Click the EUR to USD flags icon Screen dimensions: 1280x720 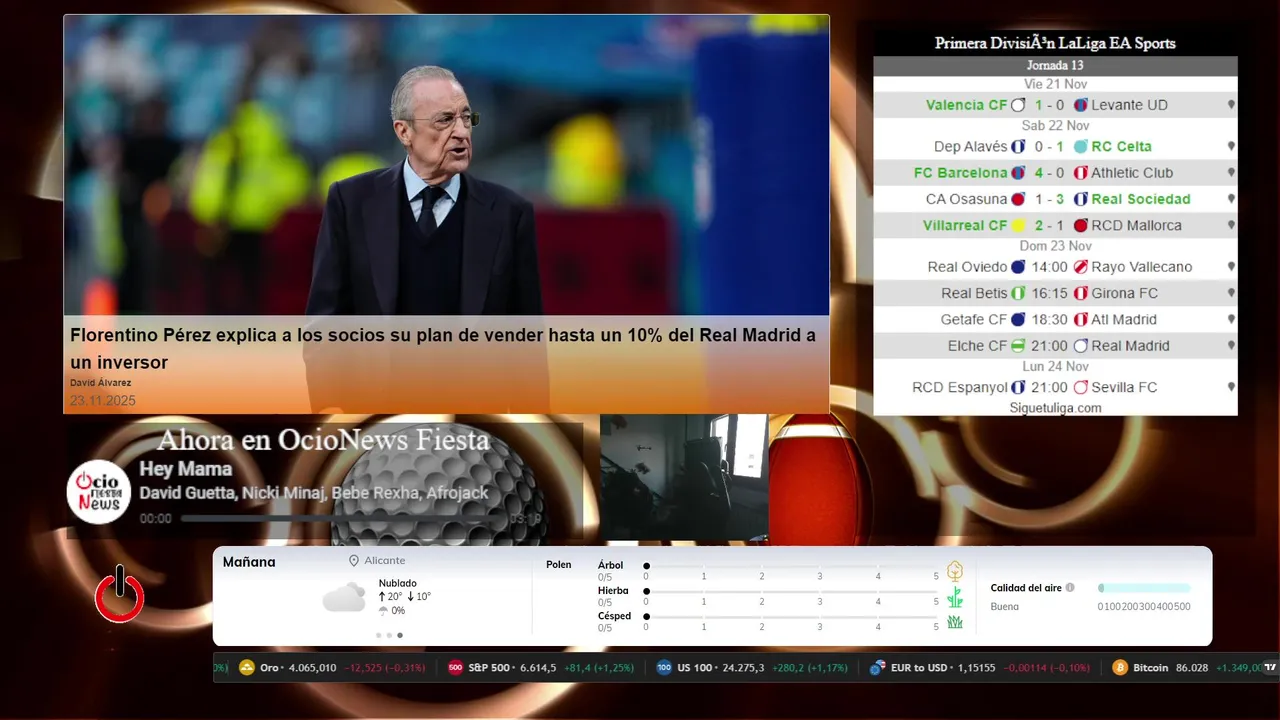tap(877, 667)
